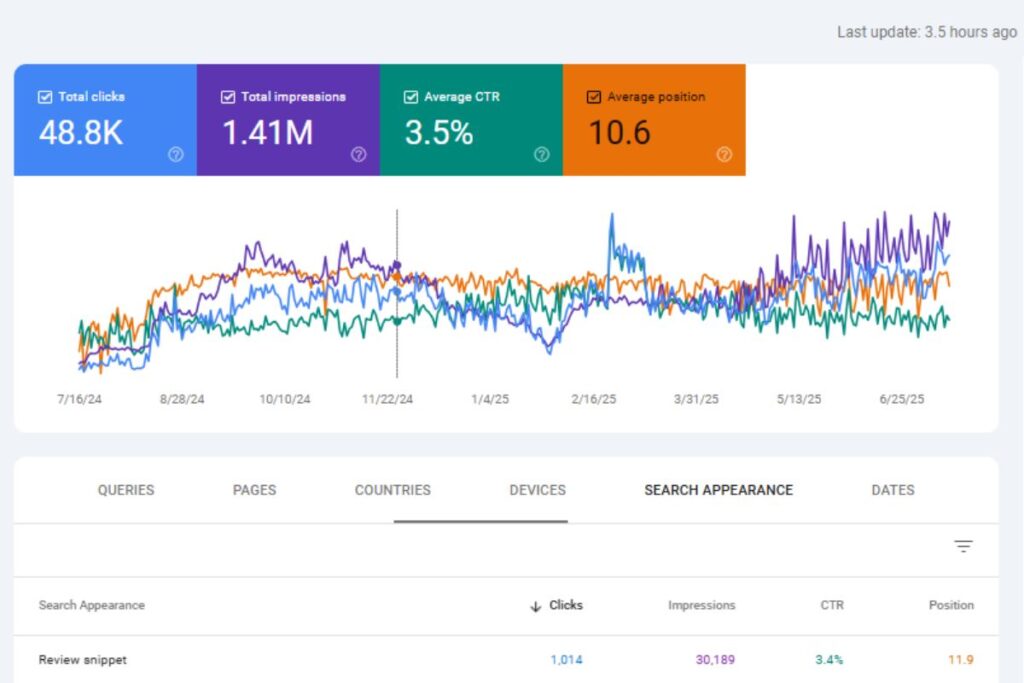Switch to the Devices tab

pos(537,490)
